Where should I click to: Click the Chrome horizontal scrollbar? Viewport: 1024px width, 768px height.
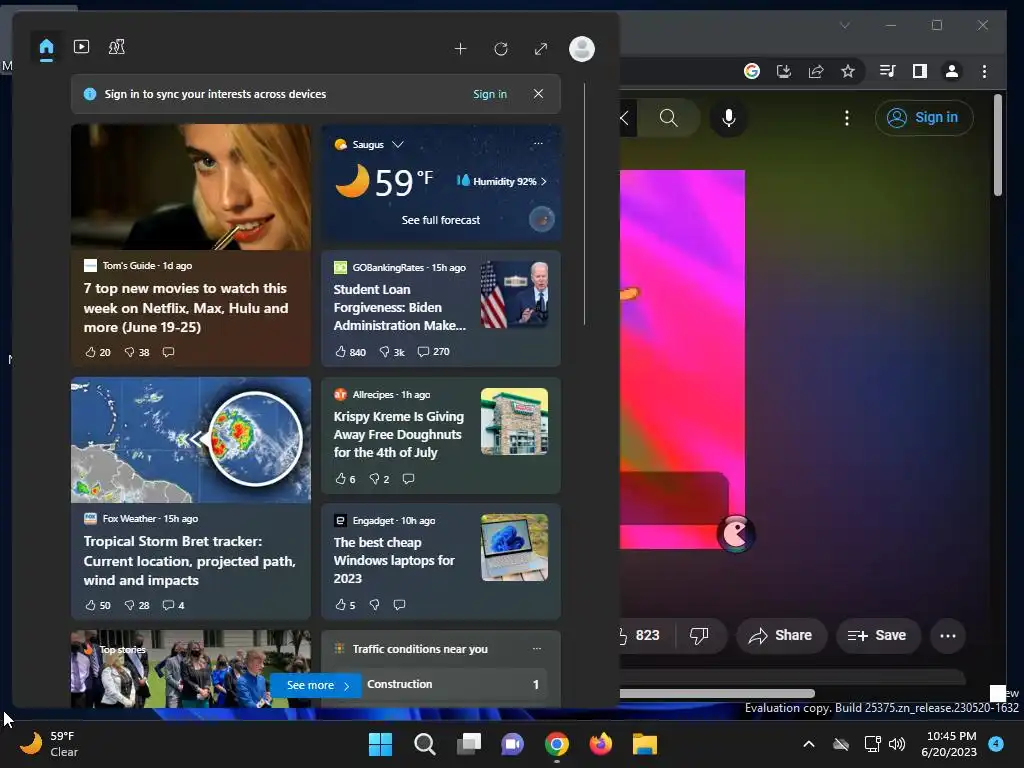717,693
